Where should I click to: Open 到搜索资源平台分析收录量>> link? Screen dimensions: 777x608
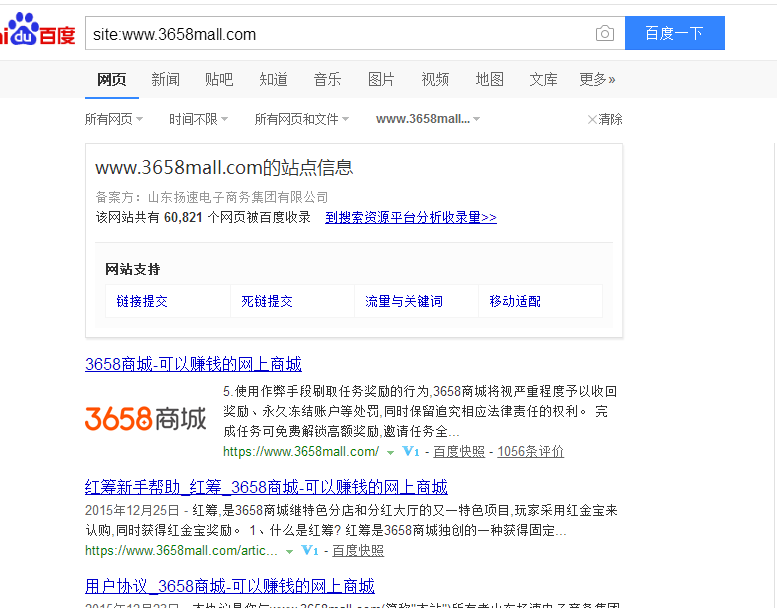pyautogui.click(x=411, y=218)
